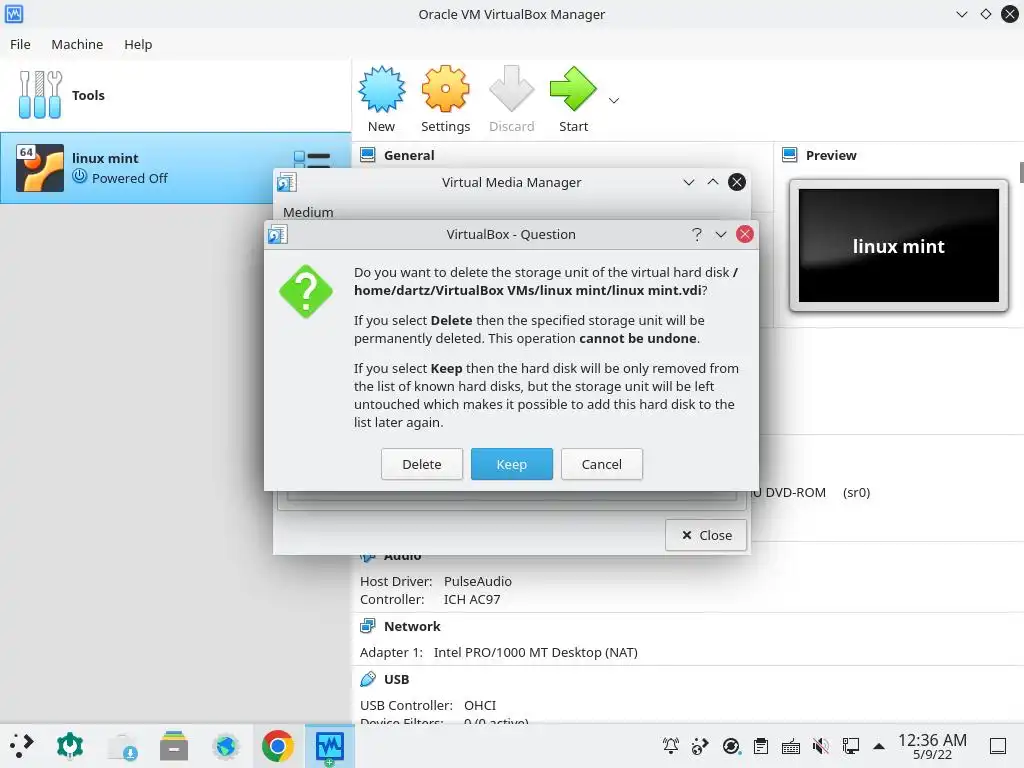The height and width of the screenshot is (768, 1024).
Task: Open the Tools section icon
Action: coord(40,95)
